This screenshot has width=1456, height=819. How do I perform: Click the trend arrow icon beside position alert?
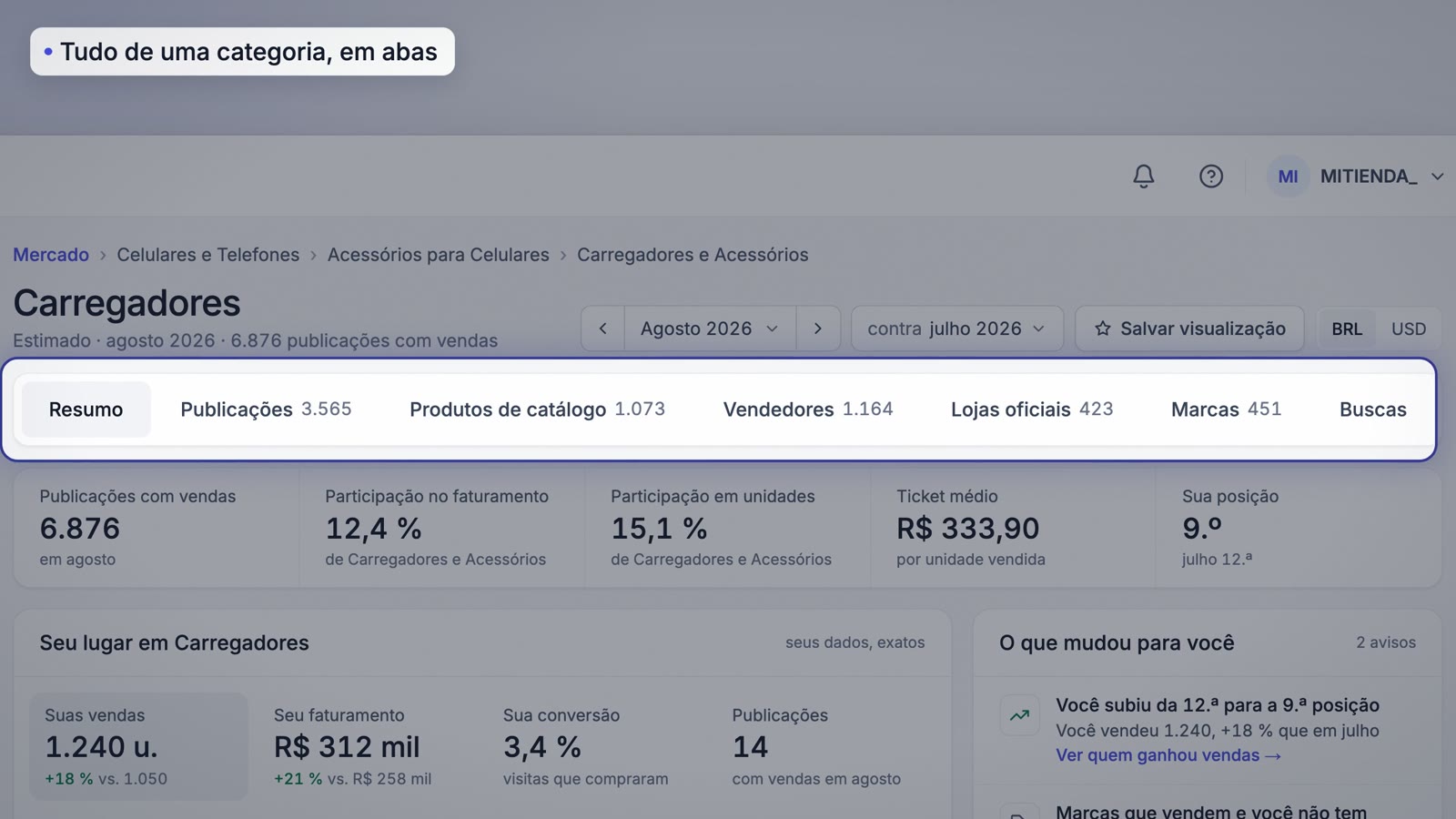(1019, 715)
